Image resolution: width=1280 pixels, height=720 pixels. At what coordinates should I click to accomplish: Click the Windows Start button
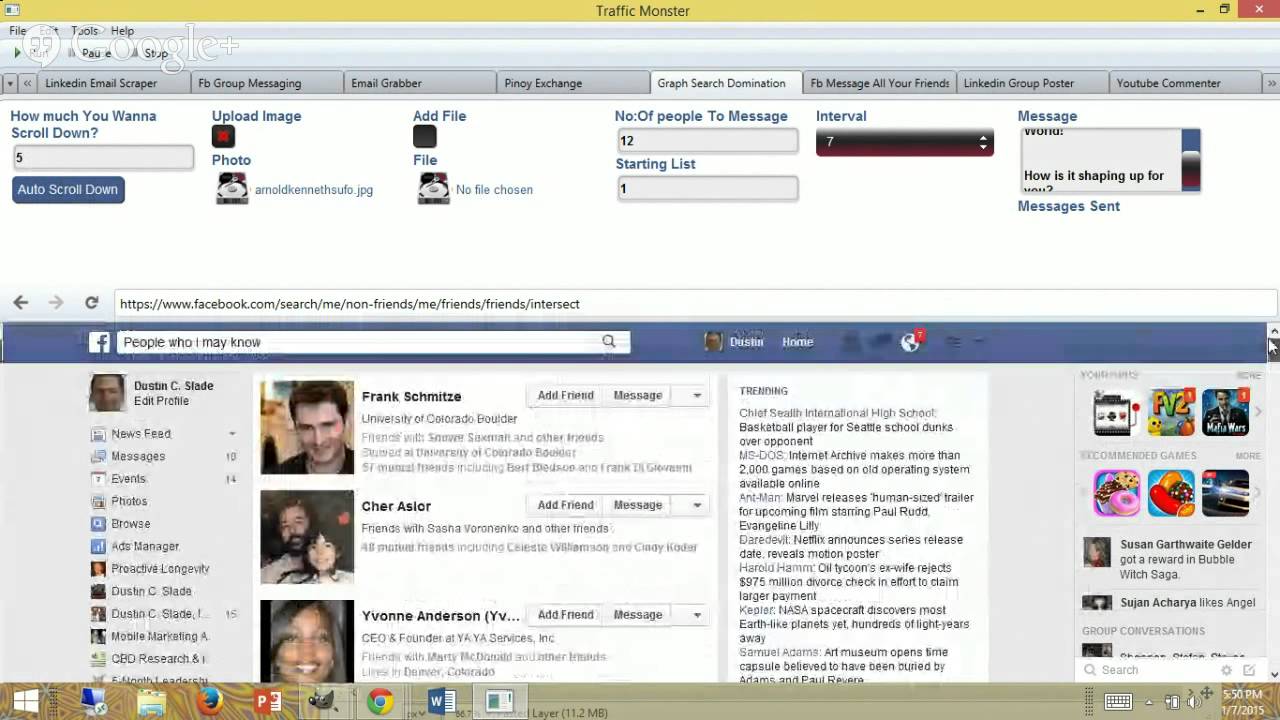pyautogui.click(x=27, y=701)
